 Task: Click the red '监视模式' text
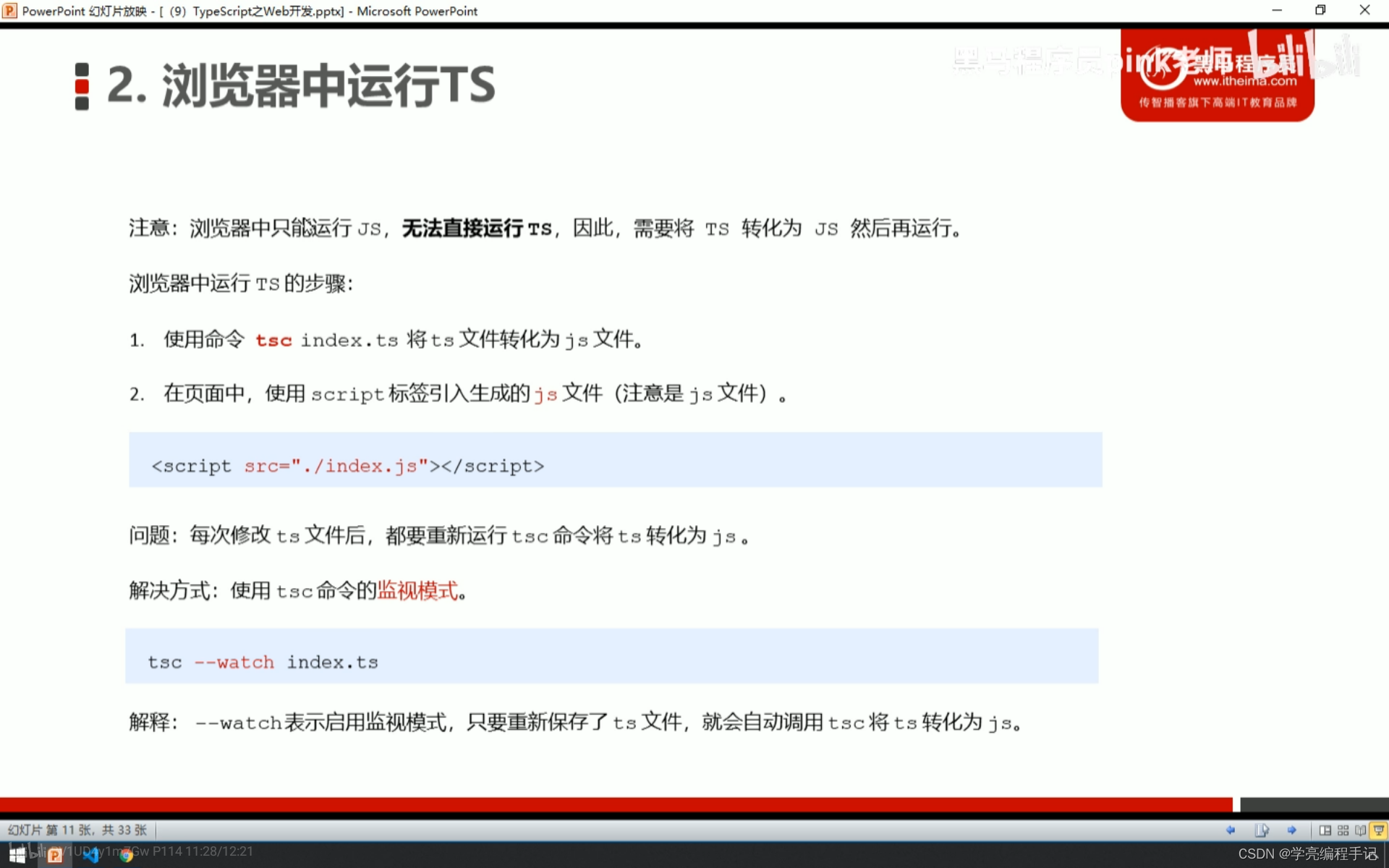pyautogui.click(x=417, y=590)
